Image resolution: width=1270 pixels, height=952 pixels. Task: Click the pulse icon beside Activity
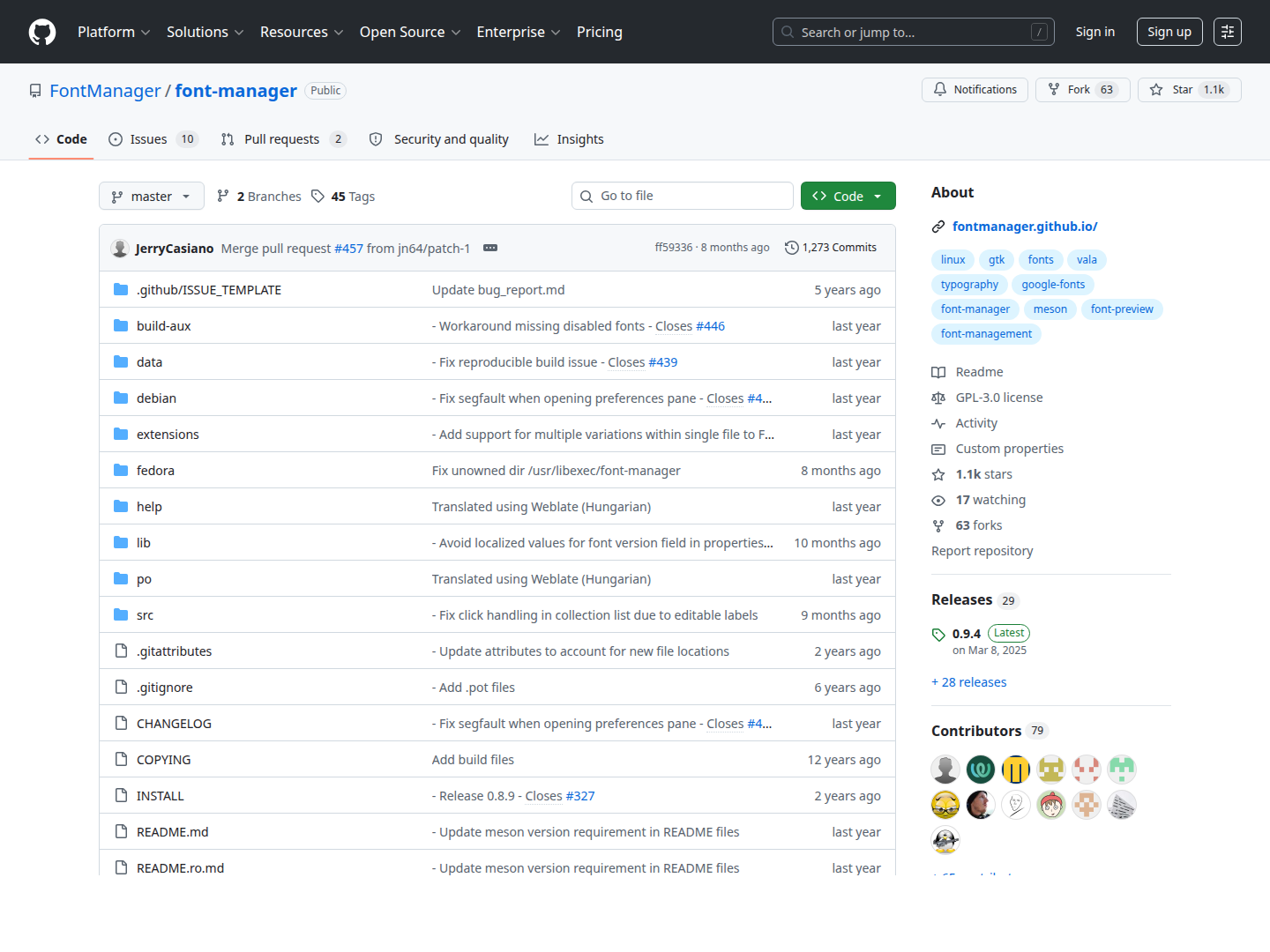[x=938, y=424]
